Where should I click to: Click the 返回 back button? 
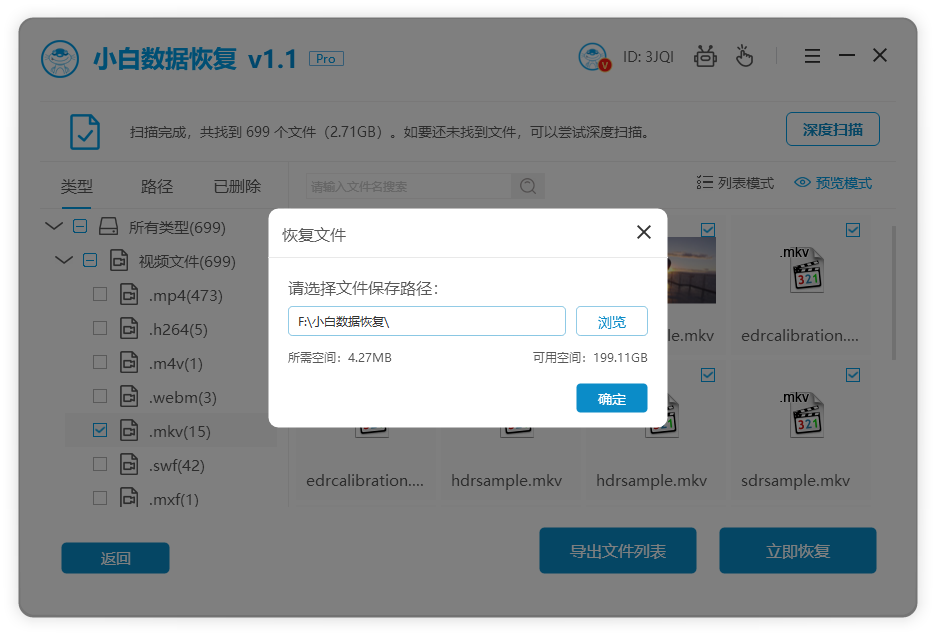point(115,558)
